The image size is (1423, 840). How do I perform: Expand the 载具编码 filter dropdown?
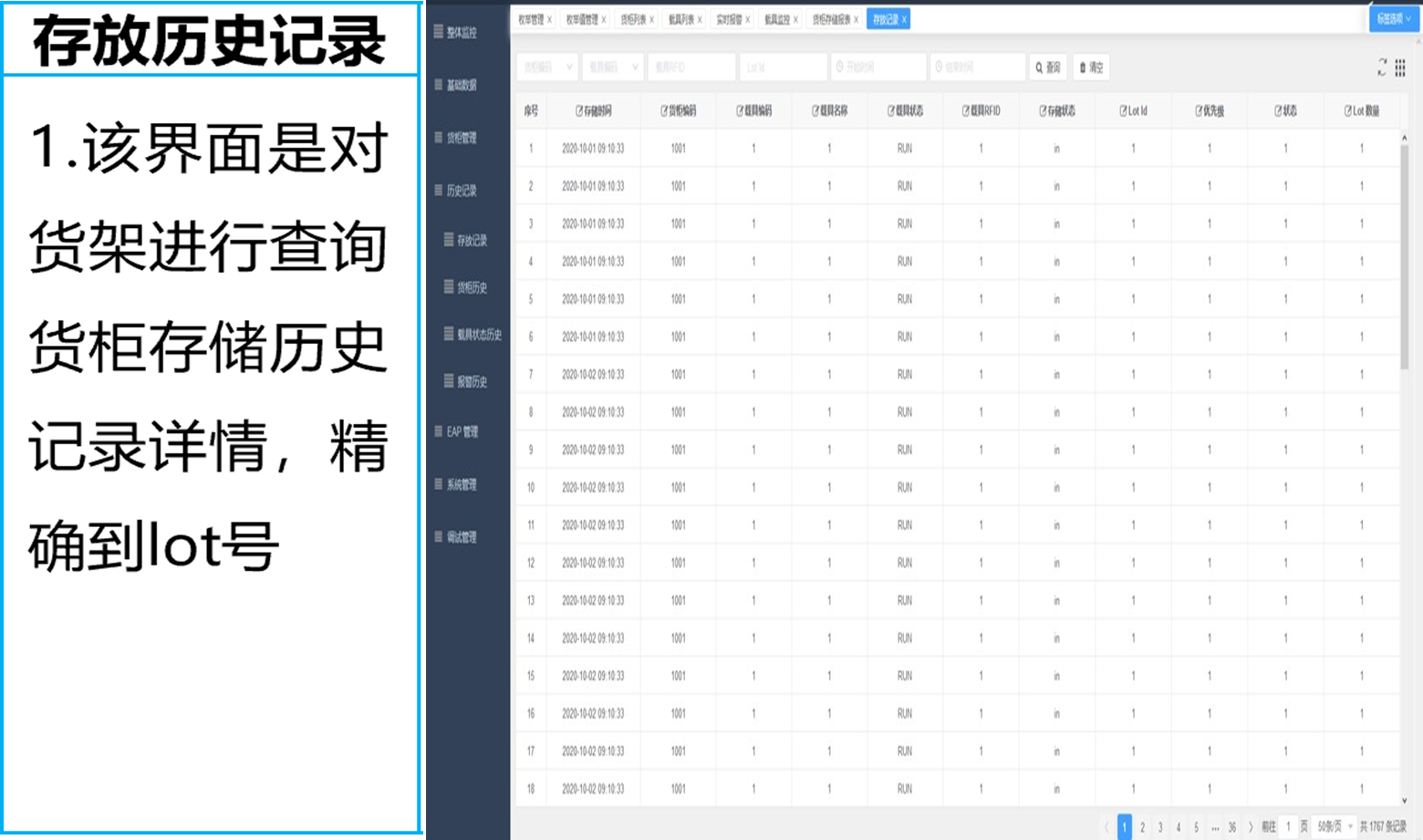(613, 67)
